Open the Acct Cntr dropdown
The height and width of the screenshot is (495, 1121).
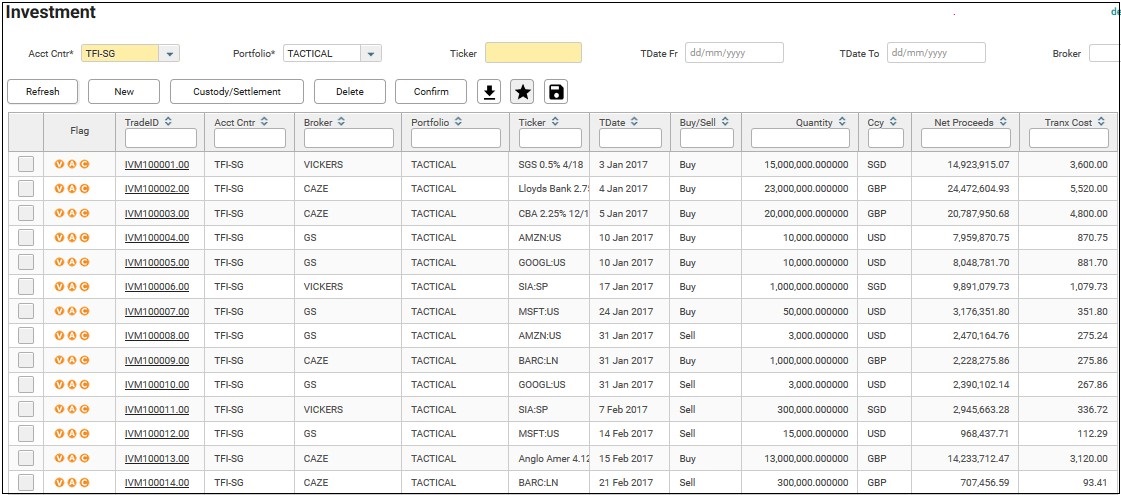tap(169, 54)
